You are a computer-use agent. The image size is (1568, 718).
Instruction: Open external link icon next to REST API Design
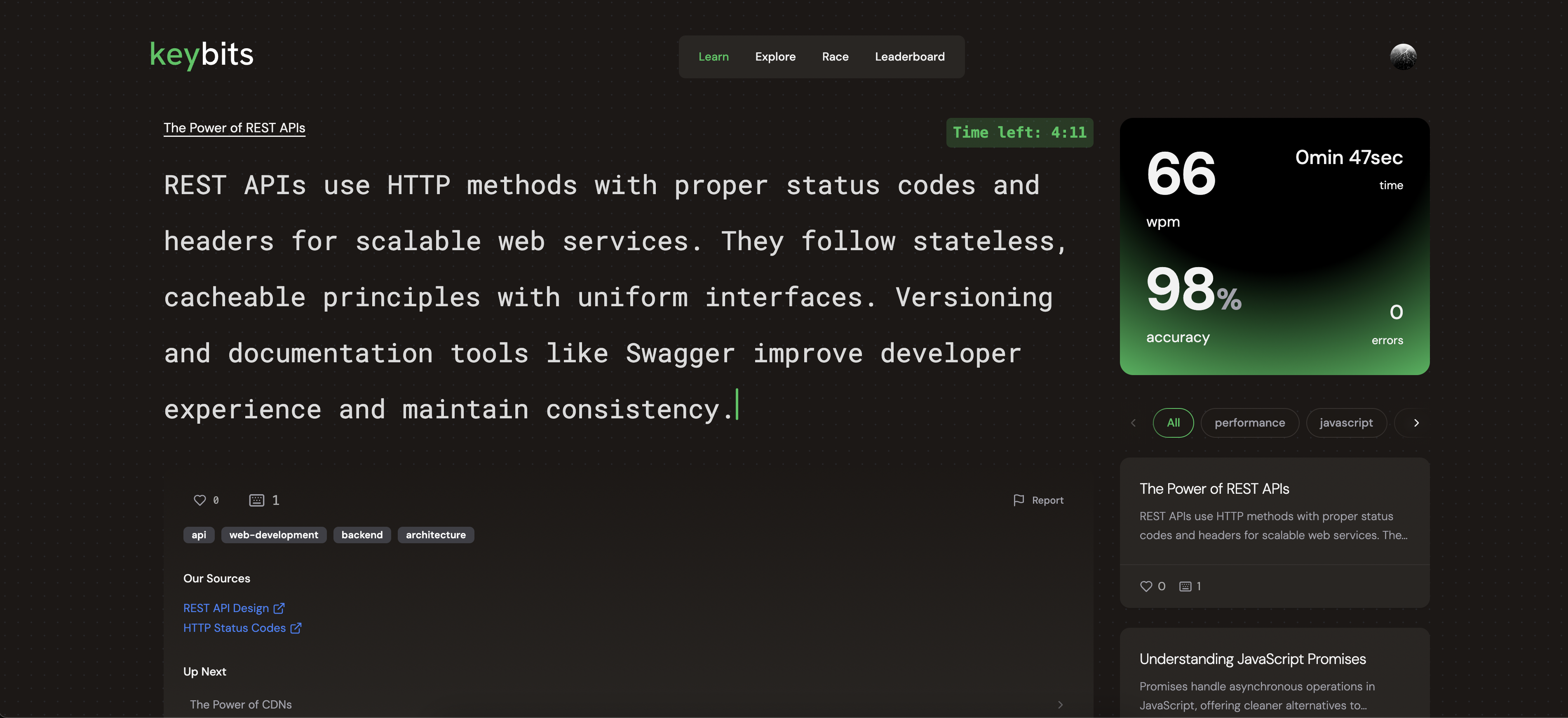[279, 608]
